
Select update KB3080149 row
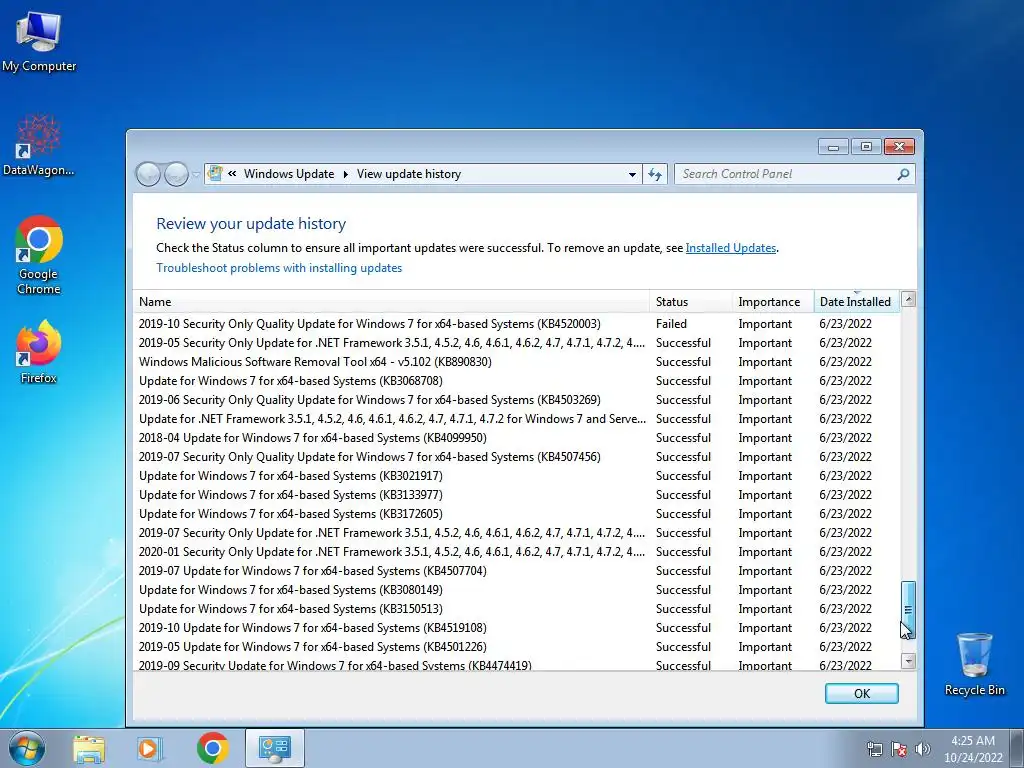(516, 590)
